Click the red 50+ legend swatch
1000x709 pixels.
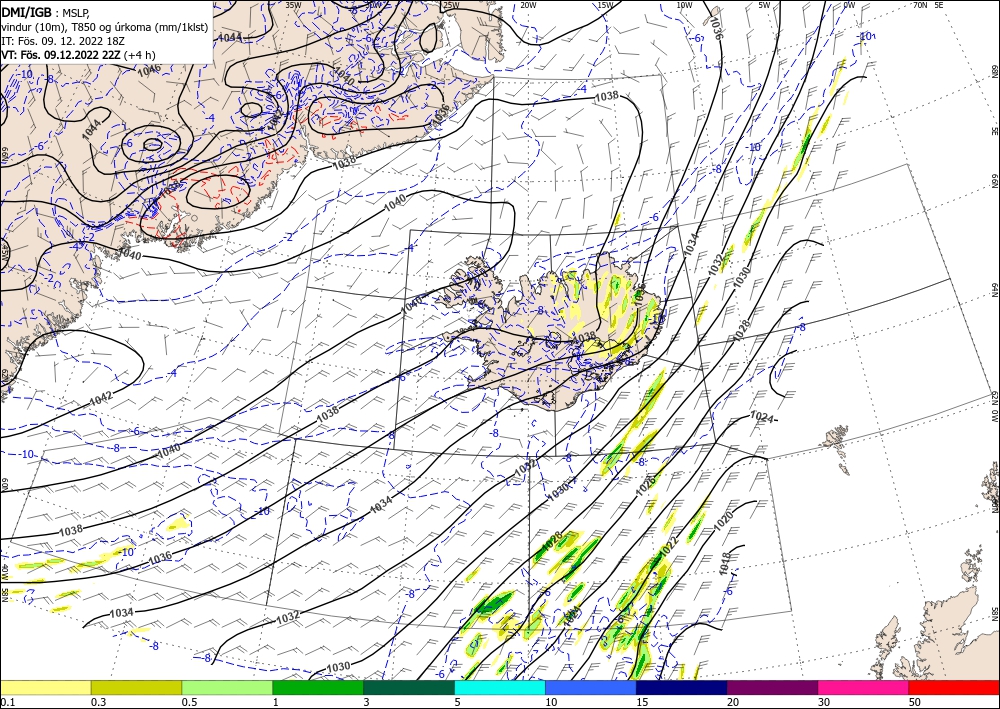pos(954,687)
